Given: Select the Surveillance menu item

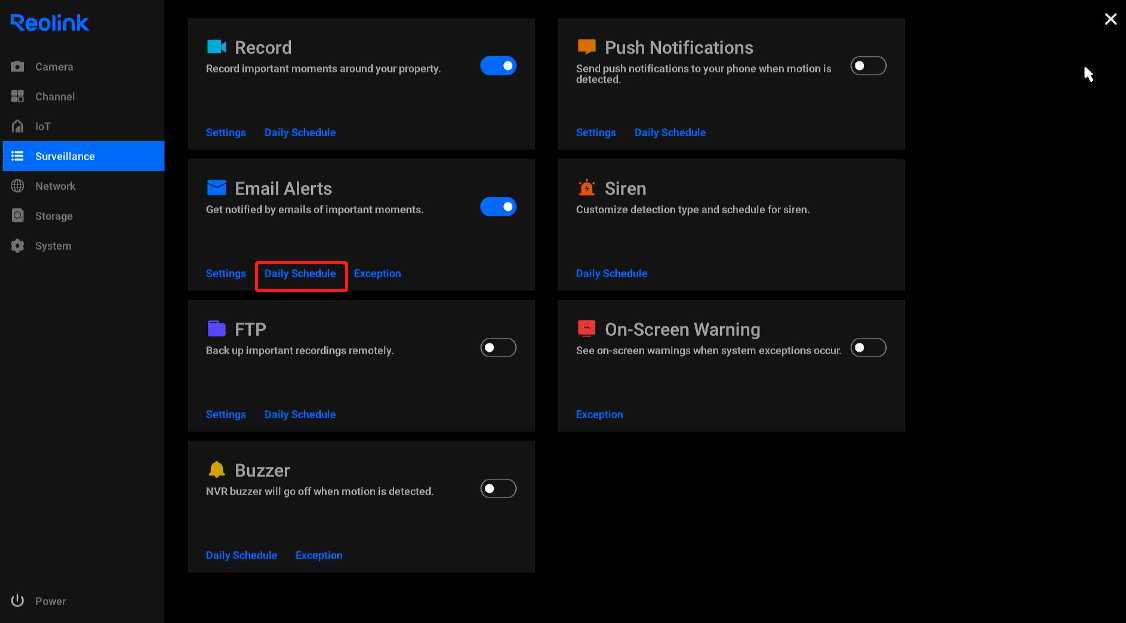Looking at the screenshot, I should 83,156.
